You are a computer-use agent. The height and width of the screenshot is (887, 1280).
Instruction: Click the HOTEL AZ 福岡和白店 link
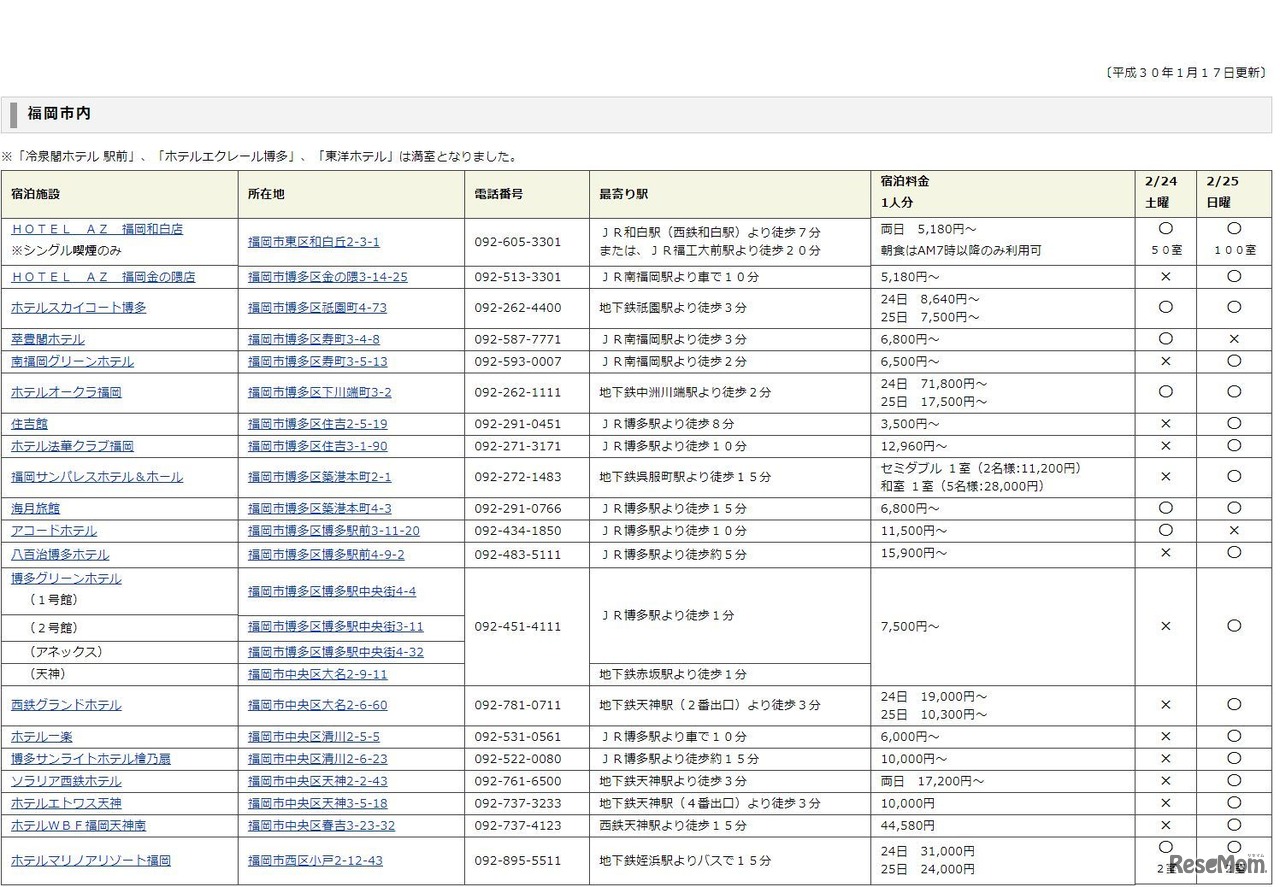coord(96,228)
